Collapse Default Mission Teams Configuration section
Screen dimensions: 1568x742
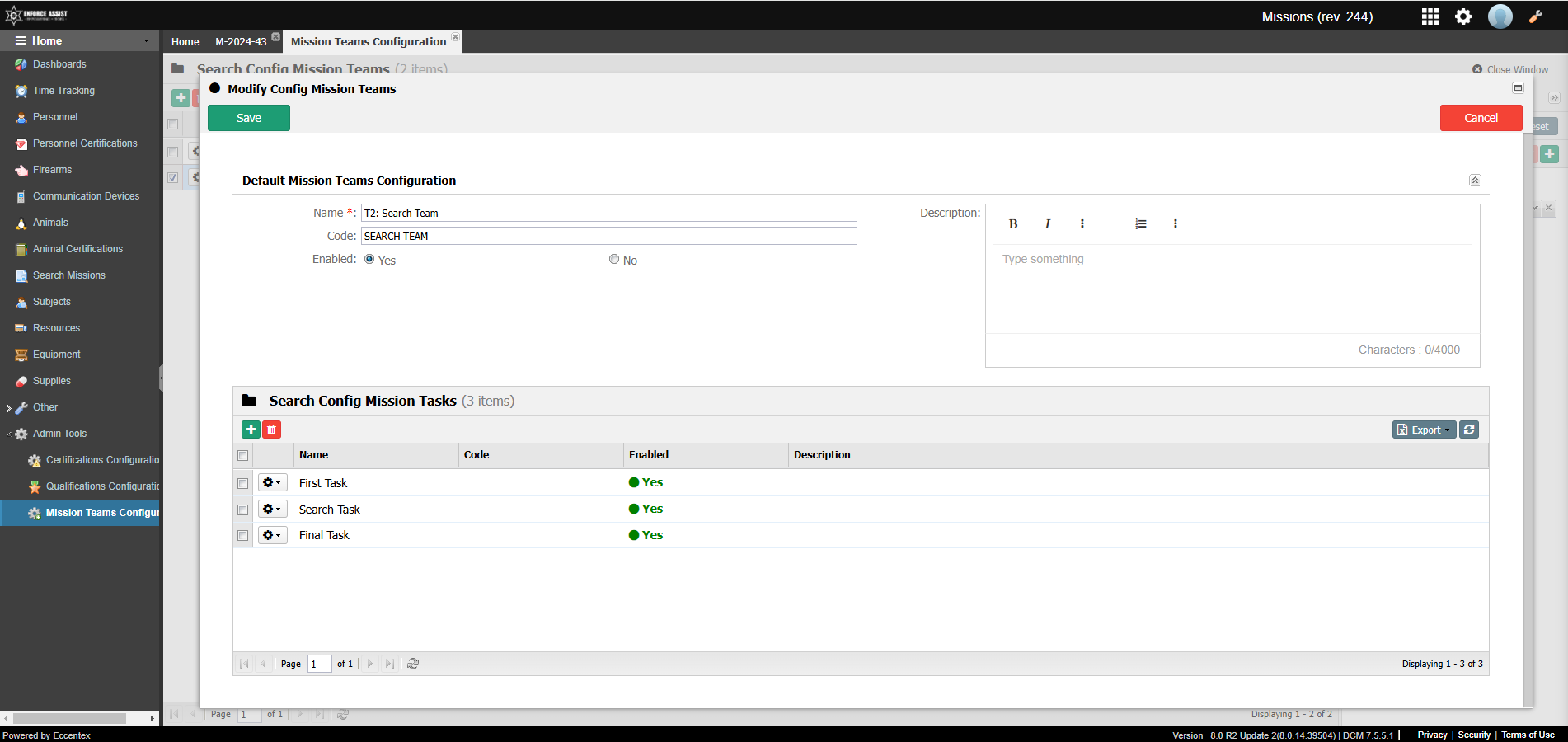[x=1475, y=181]
